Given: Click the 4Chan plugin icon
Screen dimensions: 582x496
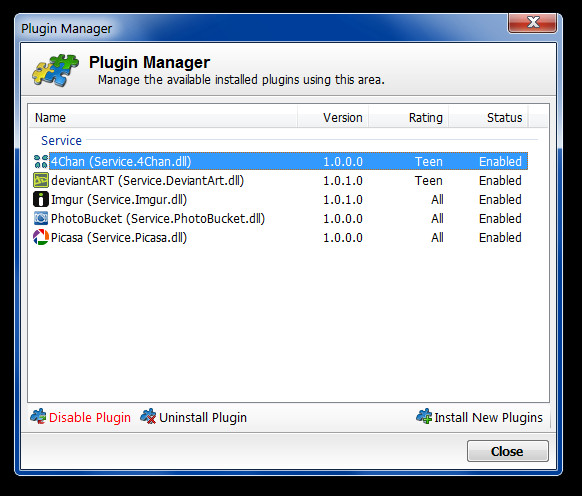Looking at the screenshot, I should point(41,161).
